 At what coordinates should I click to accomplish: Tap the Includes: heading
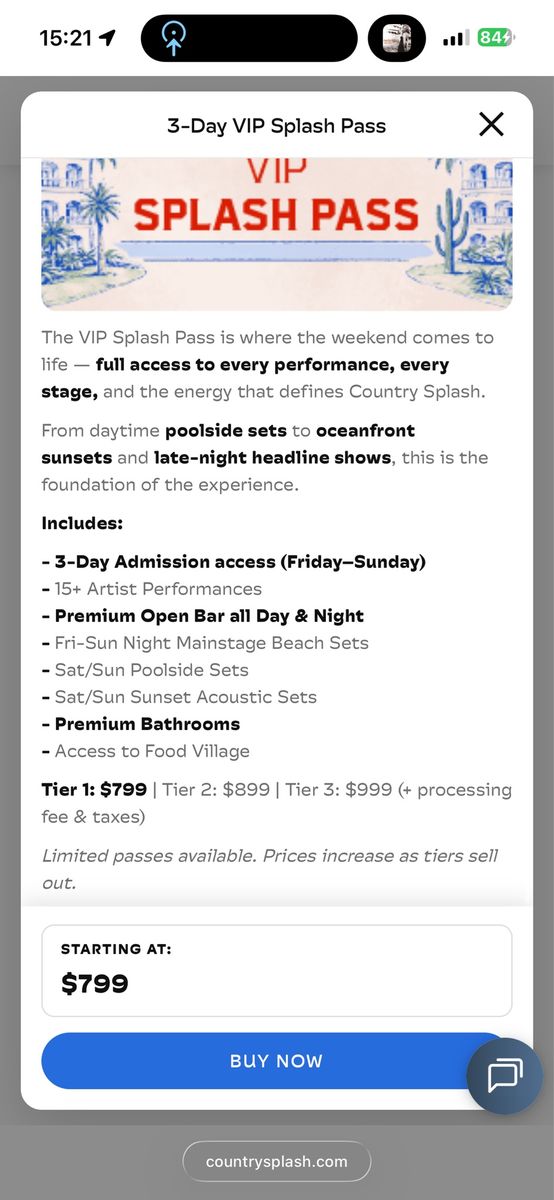click(x=82, y=523)
